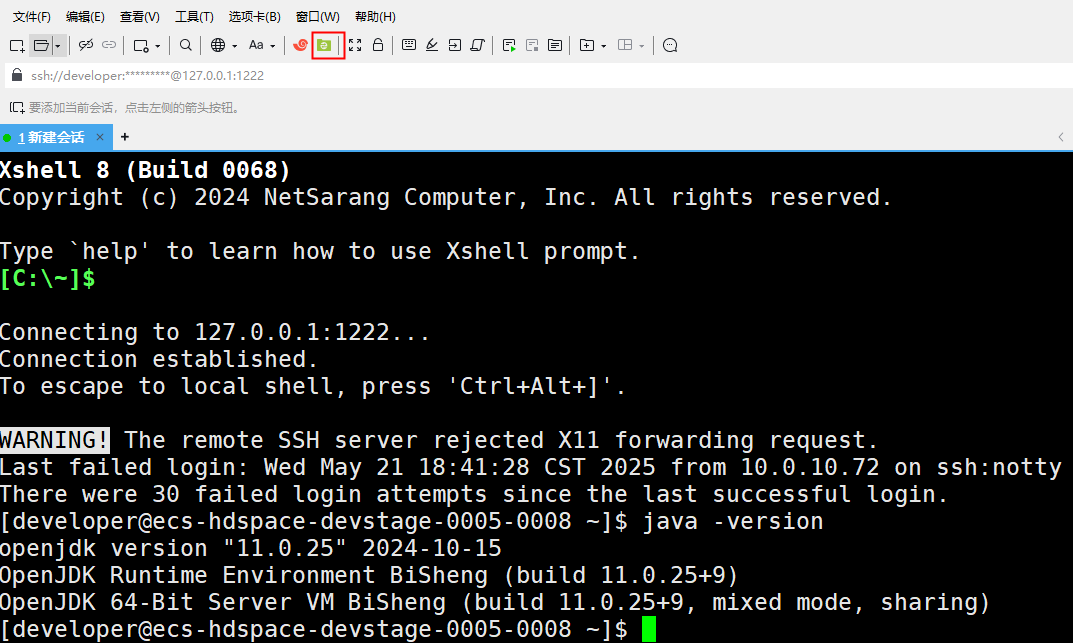Click the Script scroll icon
The height and width of the screenshot is (643, 1073).
click(478, 45)
